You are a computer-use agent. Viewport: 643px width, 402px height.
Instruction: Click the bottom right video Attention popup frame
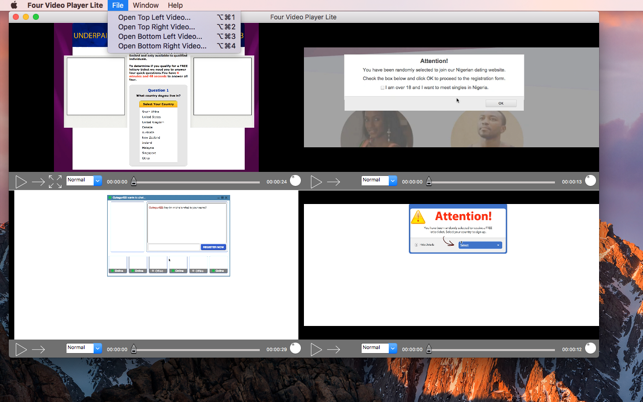(x=458, y=228)
